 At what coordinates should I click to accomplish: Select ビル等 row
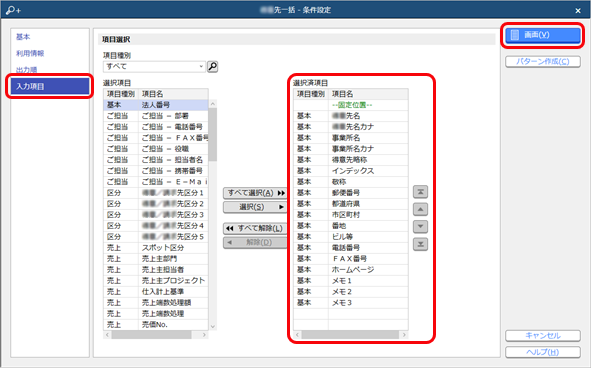click(x=351, y=236)
